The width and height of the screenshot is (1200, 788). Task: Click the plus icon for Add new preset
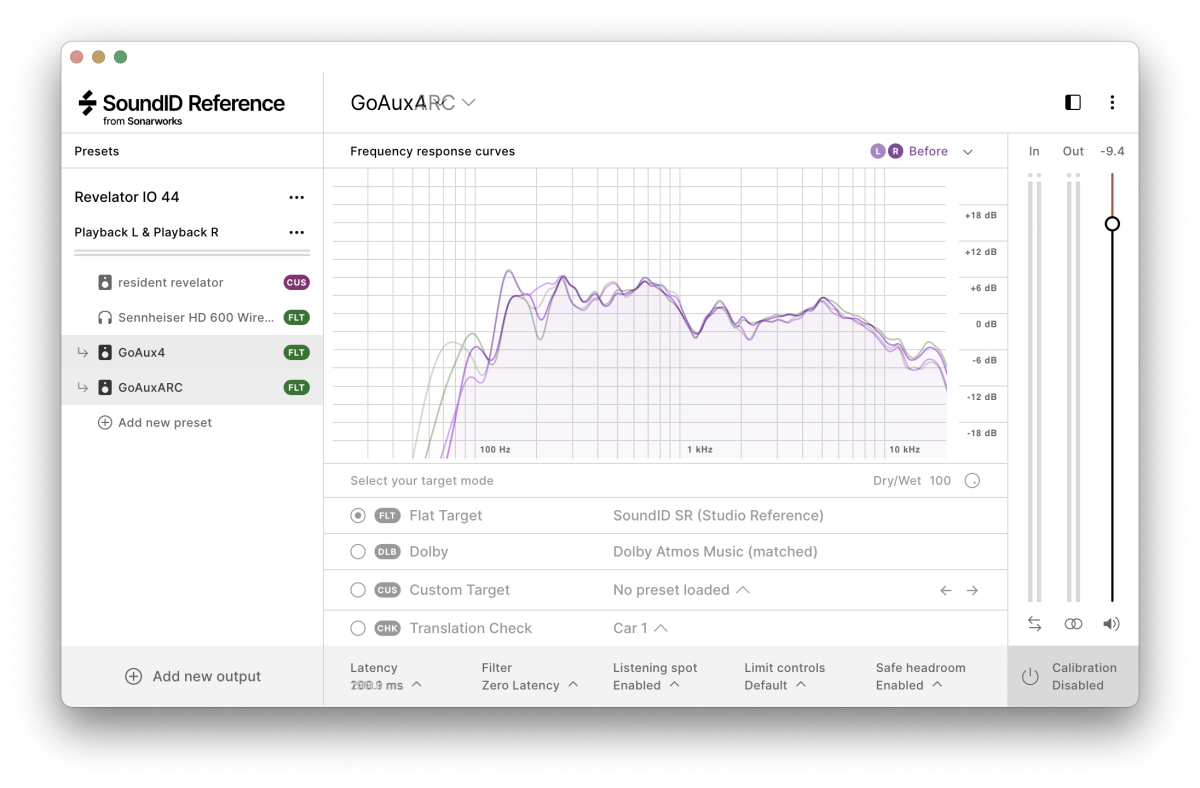point(105,422)
